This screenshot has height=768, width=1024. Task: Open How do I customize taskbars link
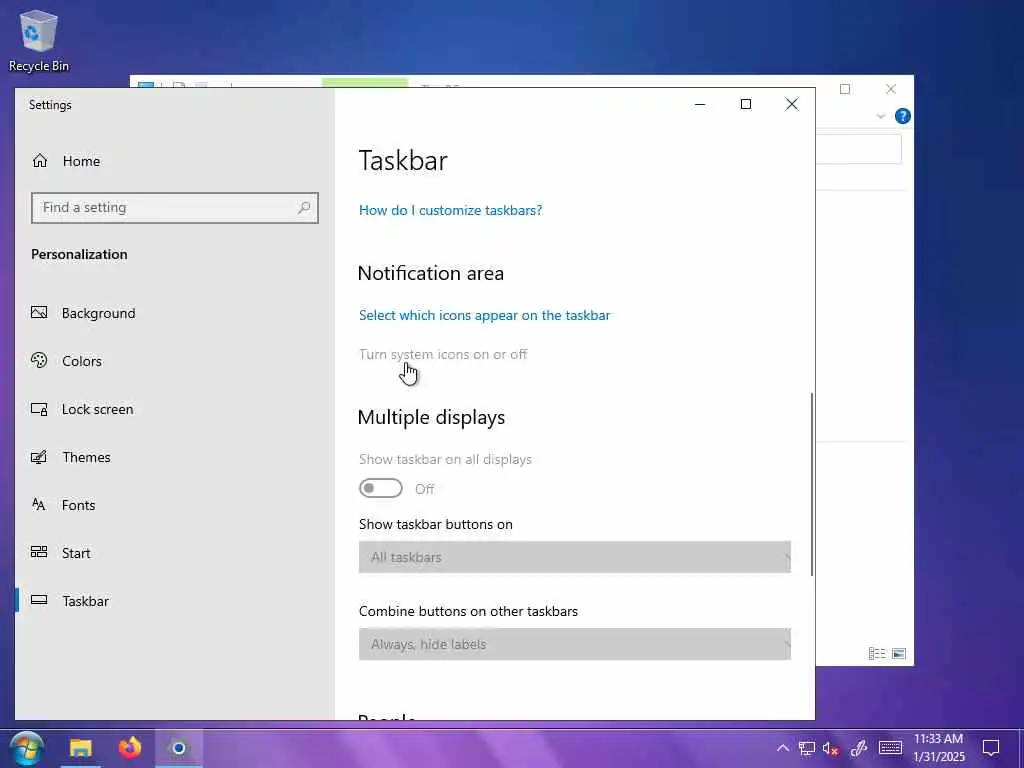[451, 210]
